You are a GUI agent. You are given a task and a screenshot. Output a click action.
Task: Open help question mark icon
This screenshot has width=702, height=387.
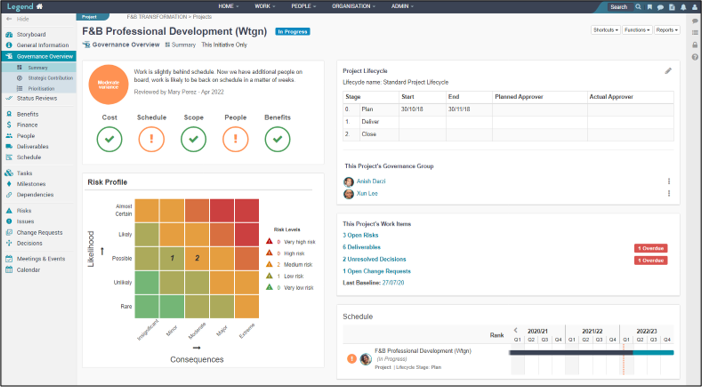click(x=695, y=57)
